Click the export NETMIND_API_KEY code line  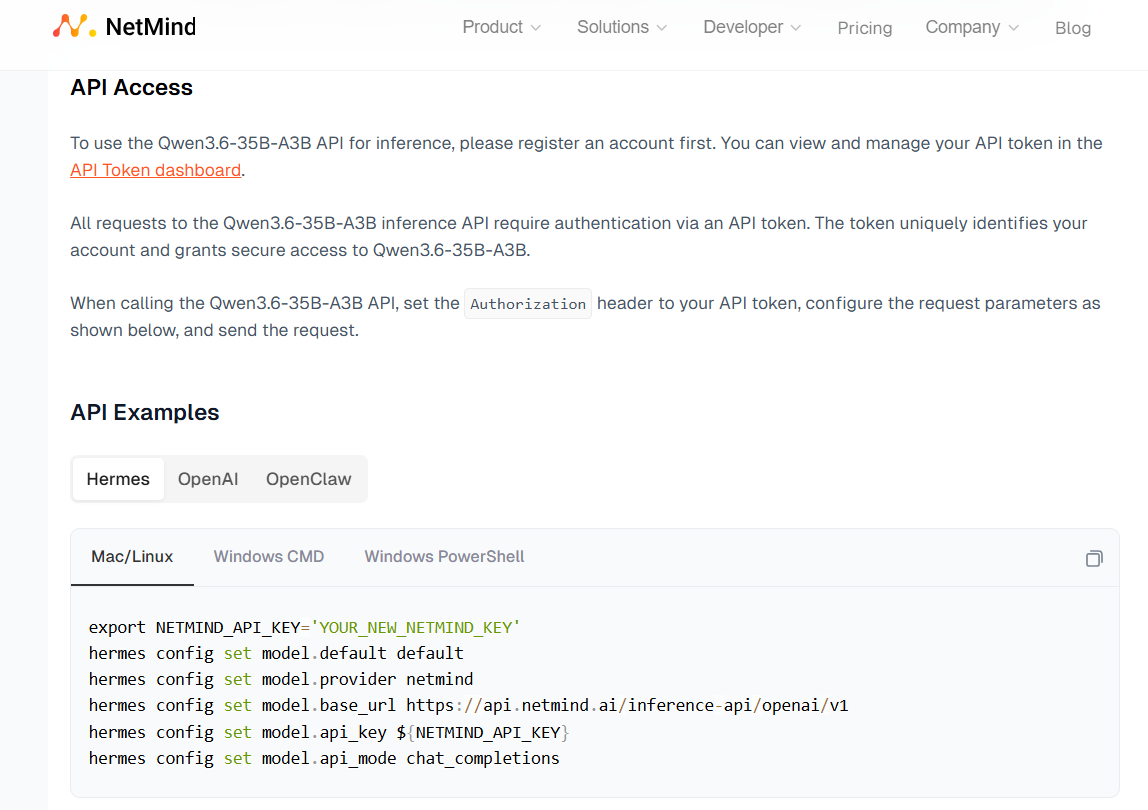pyautogui.click(x=305, y=628)
